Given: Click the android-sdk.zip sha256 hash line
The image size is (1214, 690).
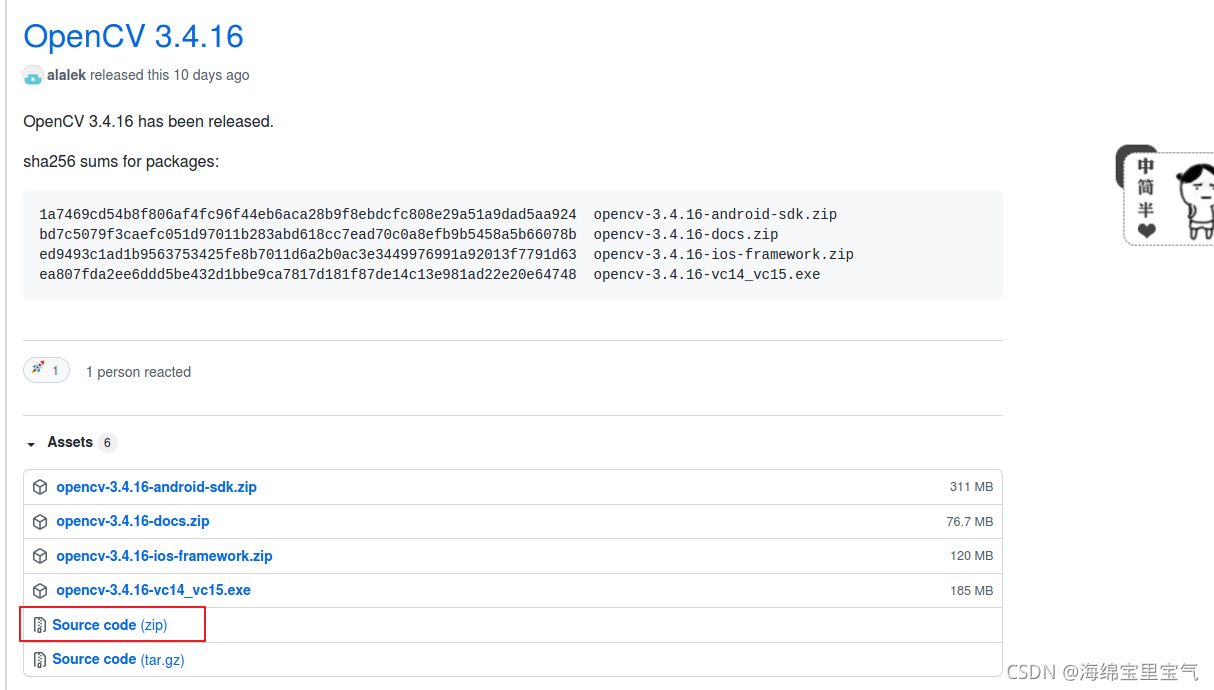Looking at the screenshot, I should (438, 214).
